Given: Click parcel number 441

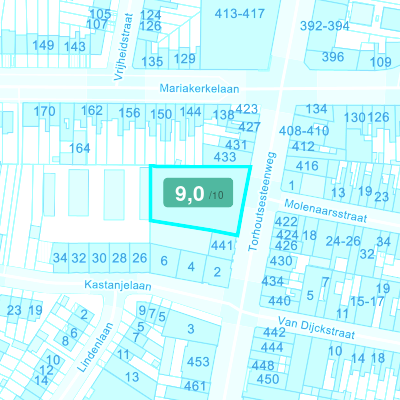Looking at the screenshot, I should 222,246.
